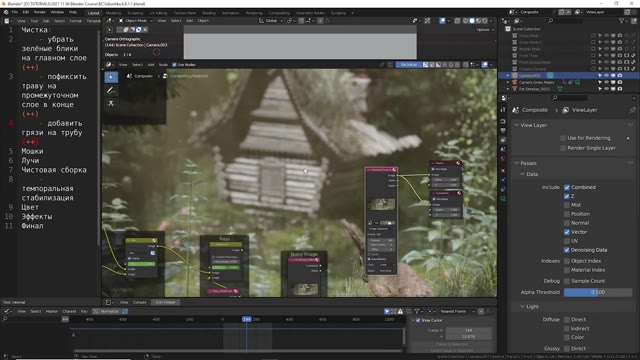Toggle the Backdrop button in node header
640x360 pixels.
click(x=409, y=64)
